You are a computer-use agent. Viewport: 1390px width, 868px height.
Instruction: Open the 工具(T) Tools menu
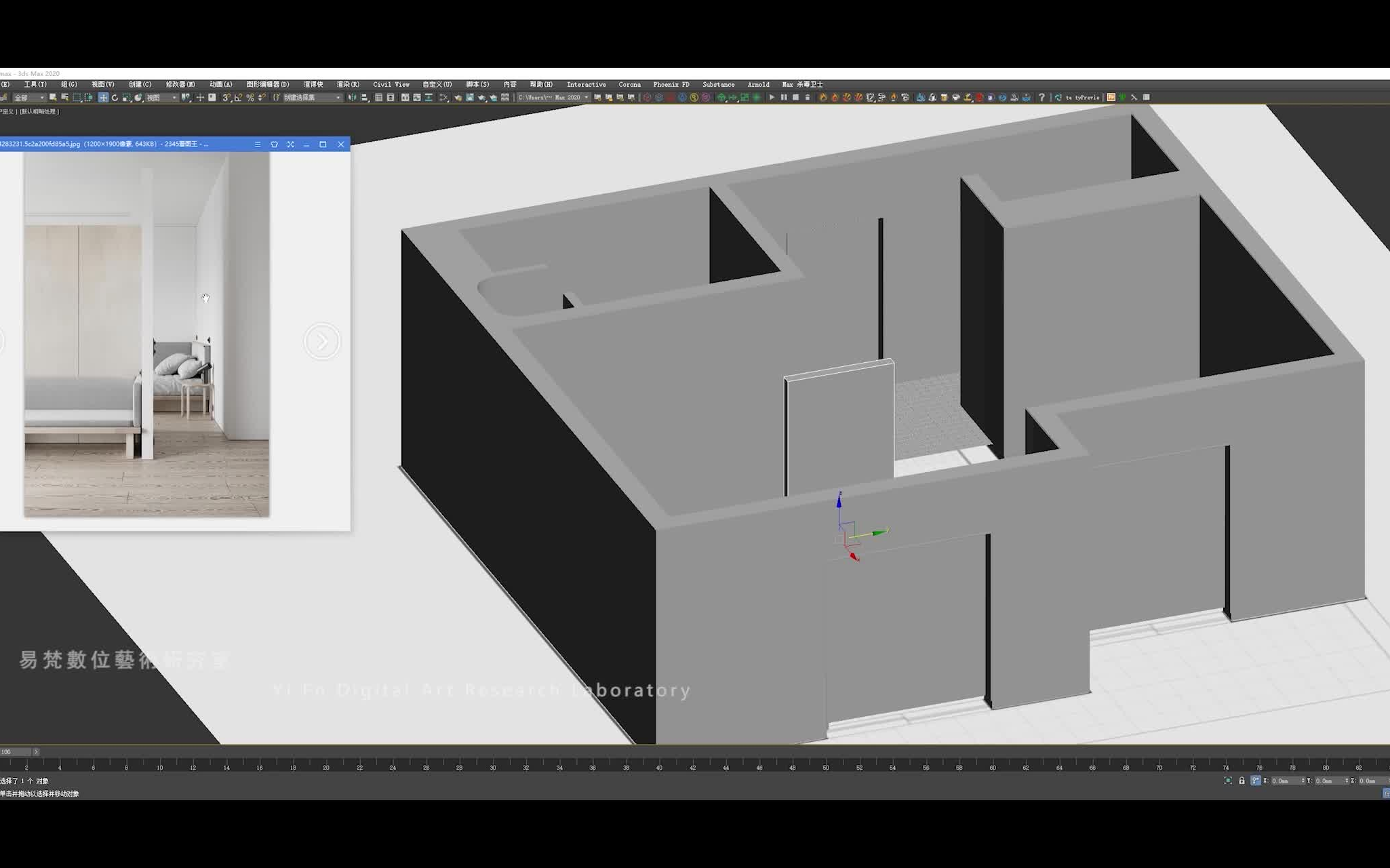pyautogui.click(x=35, y=84)
